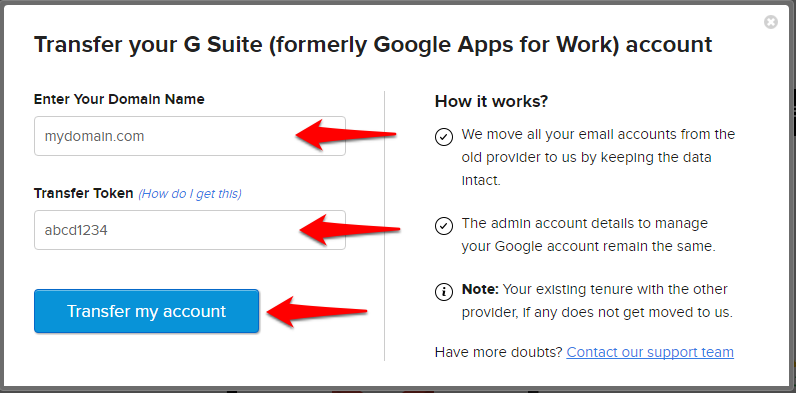796x393 pixels.
Task: Click the bold 'Note:' text
Action: (x=481, y=289)
